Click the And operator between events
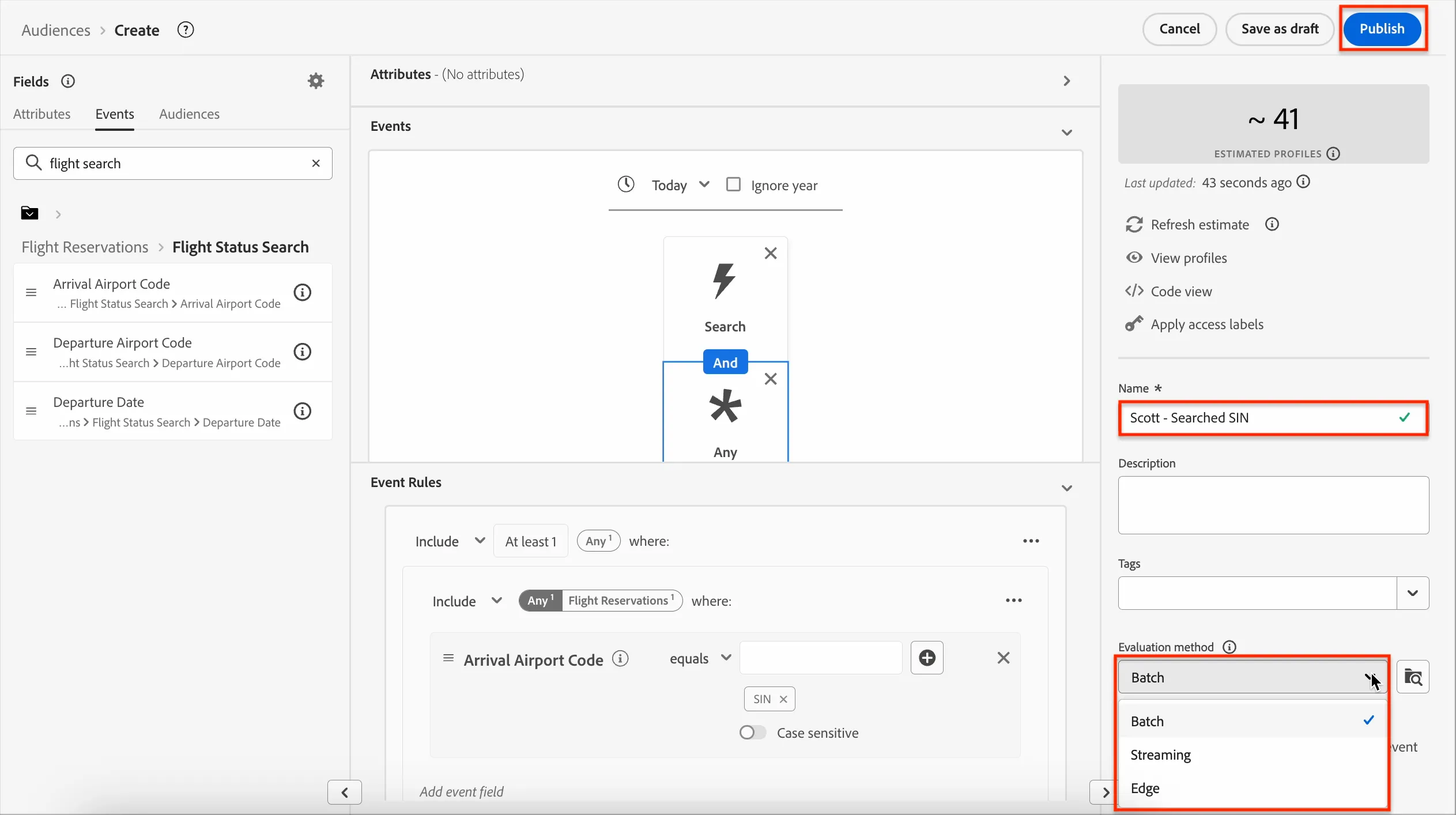Screen dimensions: 1456x815 (725, 363)
